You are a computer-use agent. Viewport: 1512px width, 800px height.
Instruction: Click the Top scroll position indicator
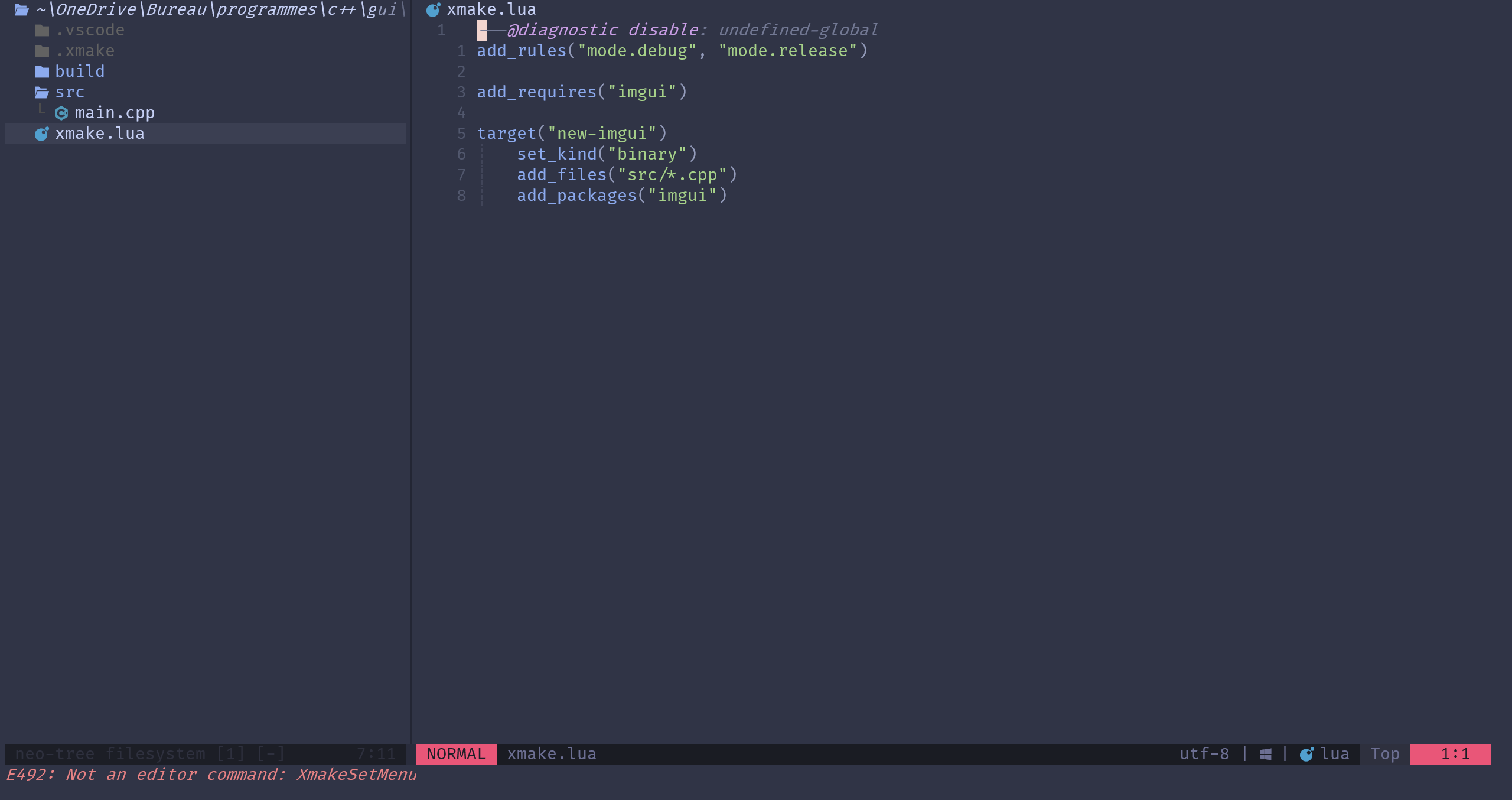pos(1385,754)
